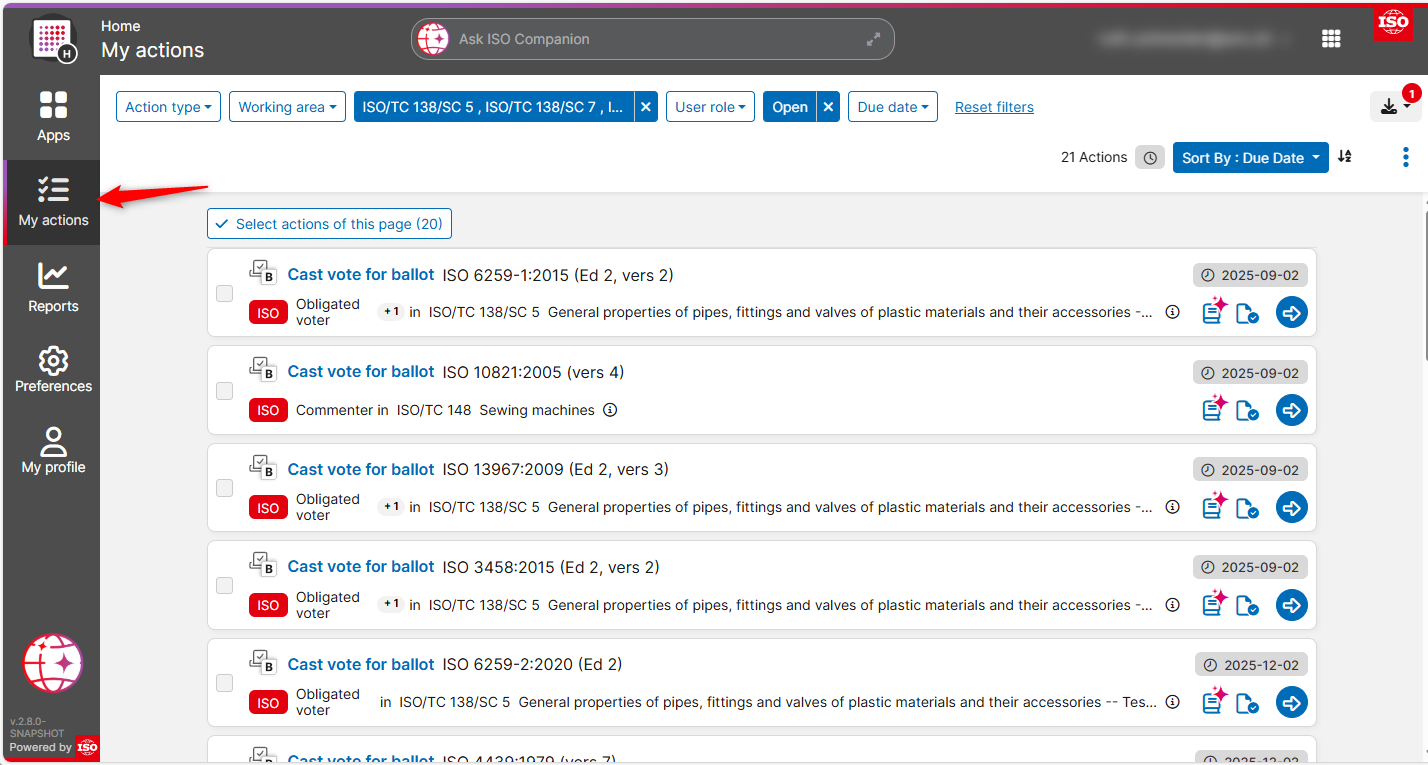Remove the ISO/TC 138 working area filter
1428x765 pixels.
click(646, 107)
